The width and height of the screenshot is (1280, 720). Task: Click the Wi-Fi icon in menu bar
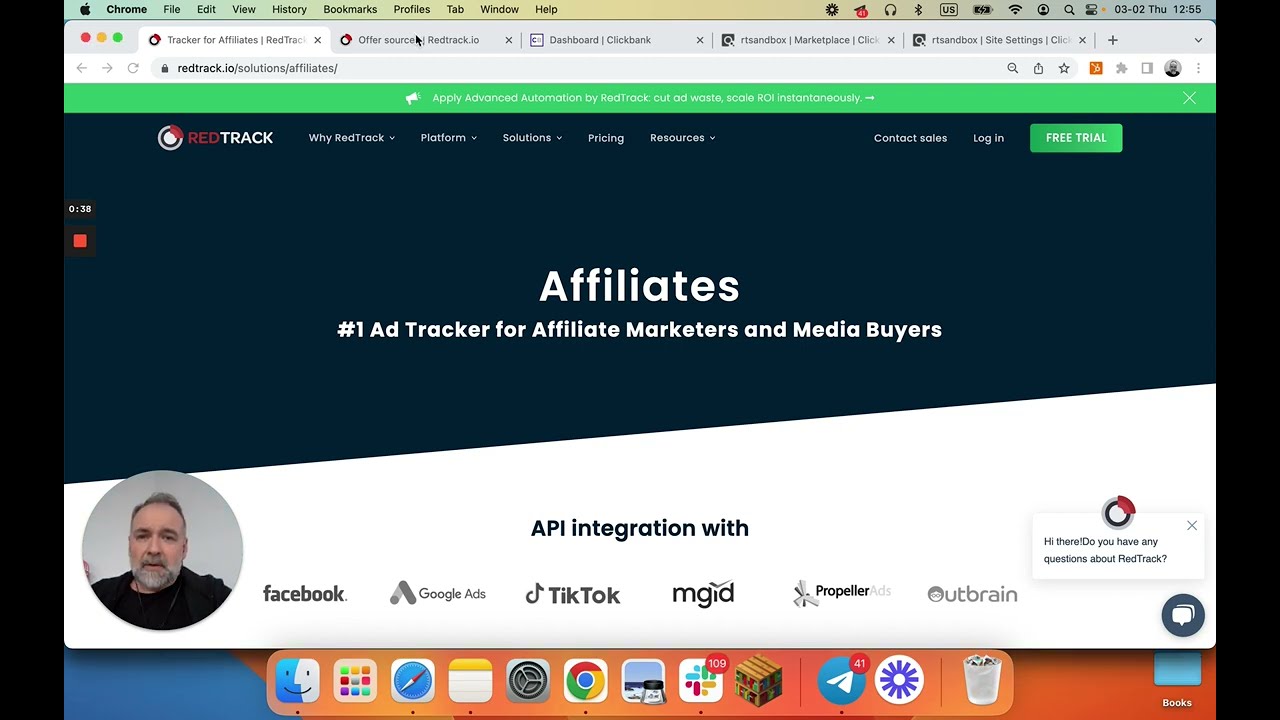(x=1016, y=9)
